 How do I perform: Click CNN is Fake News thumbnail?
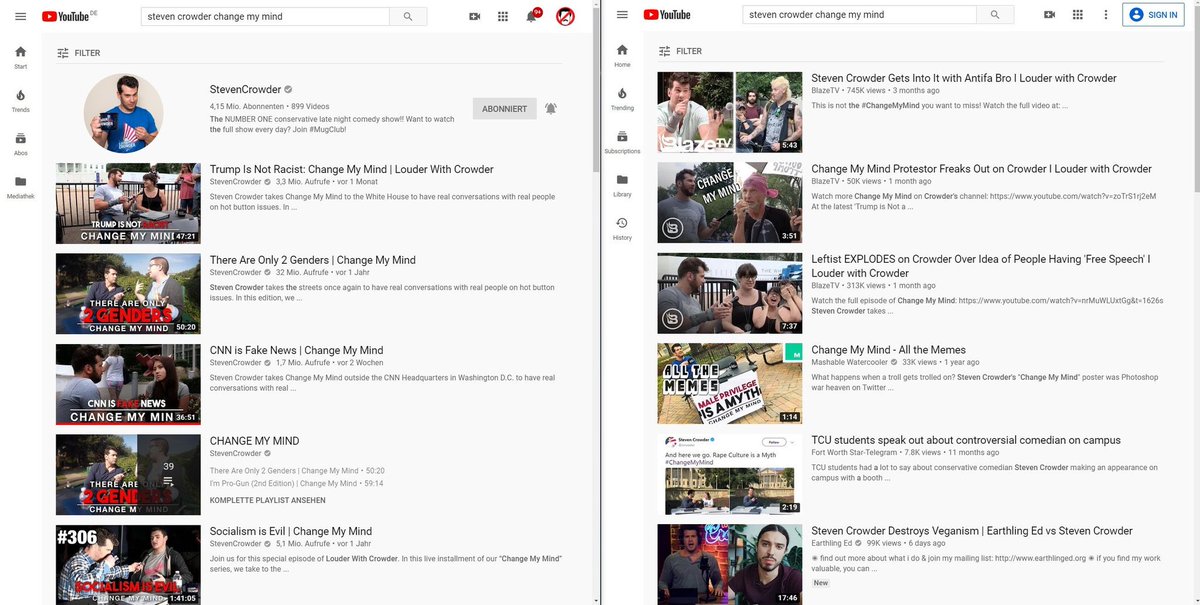128,384
